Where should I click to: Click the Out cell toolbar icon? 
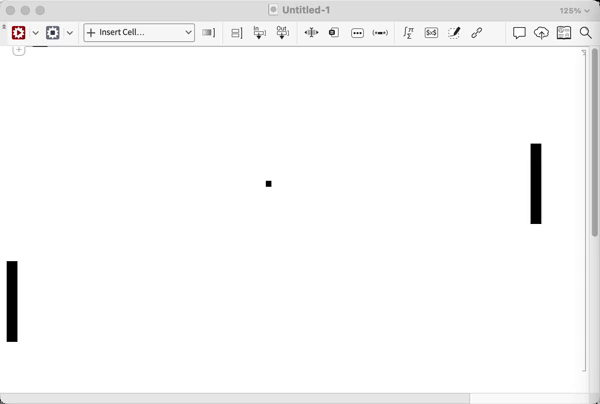tap(282, 33)
